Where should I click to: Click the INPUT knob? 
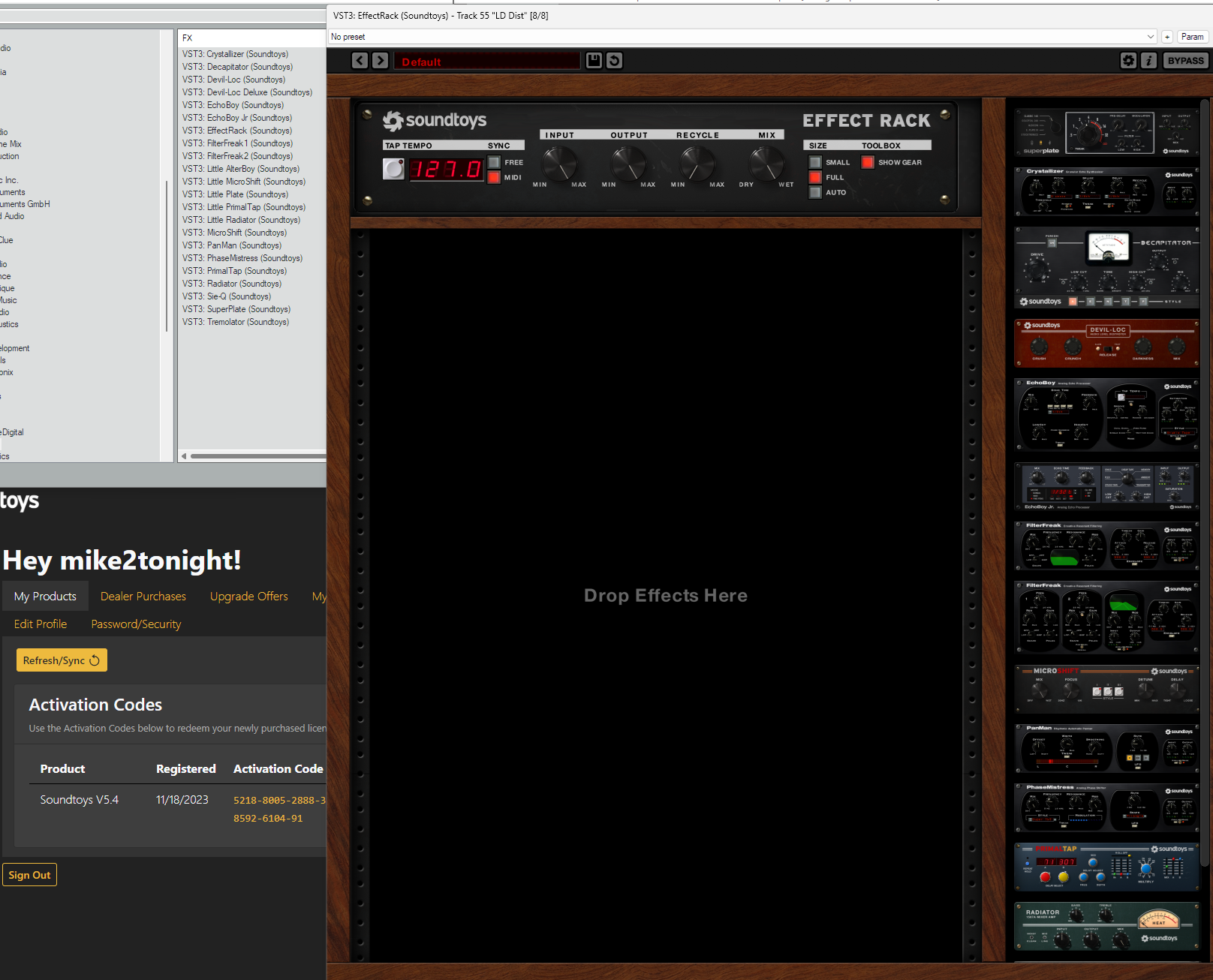[x=559, y=163]
